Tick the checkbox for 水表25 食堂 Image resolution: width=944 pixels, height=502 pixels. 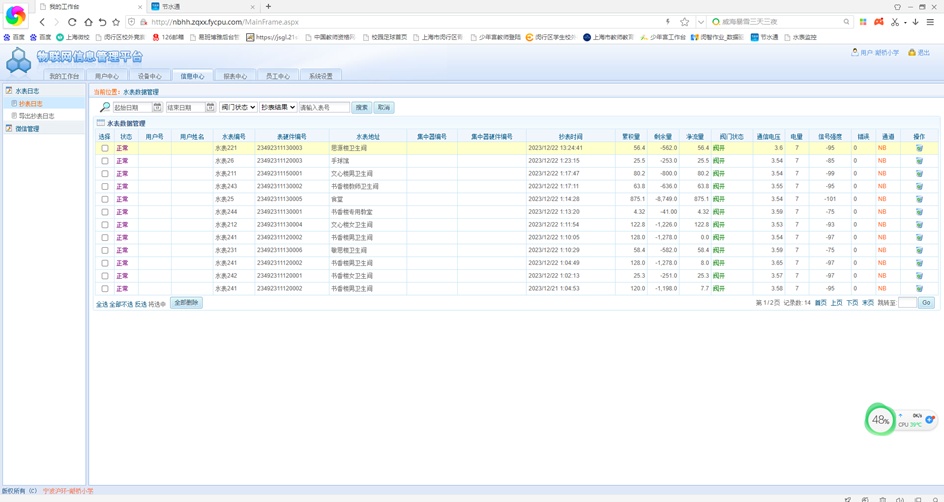tap(105, 199)
